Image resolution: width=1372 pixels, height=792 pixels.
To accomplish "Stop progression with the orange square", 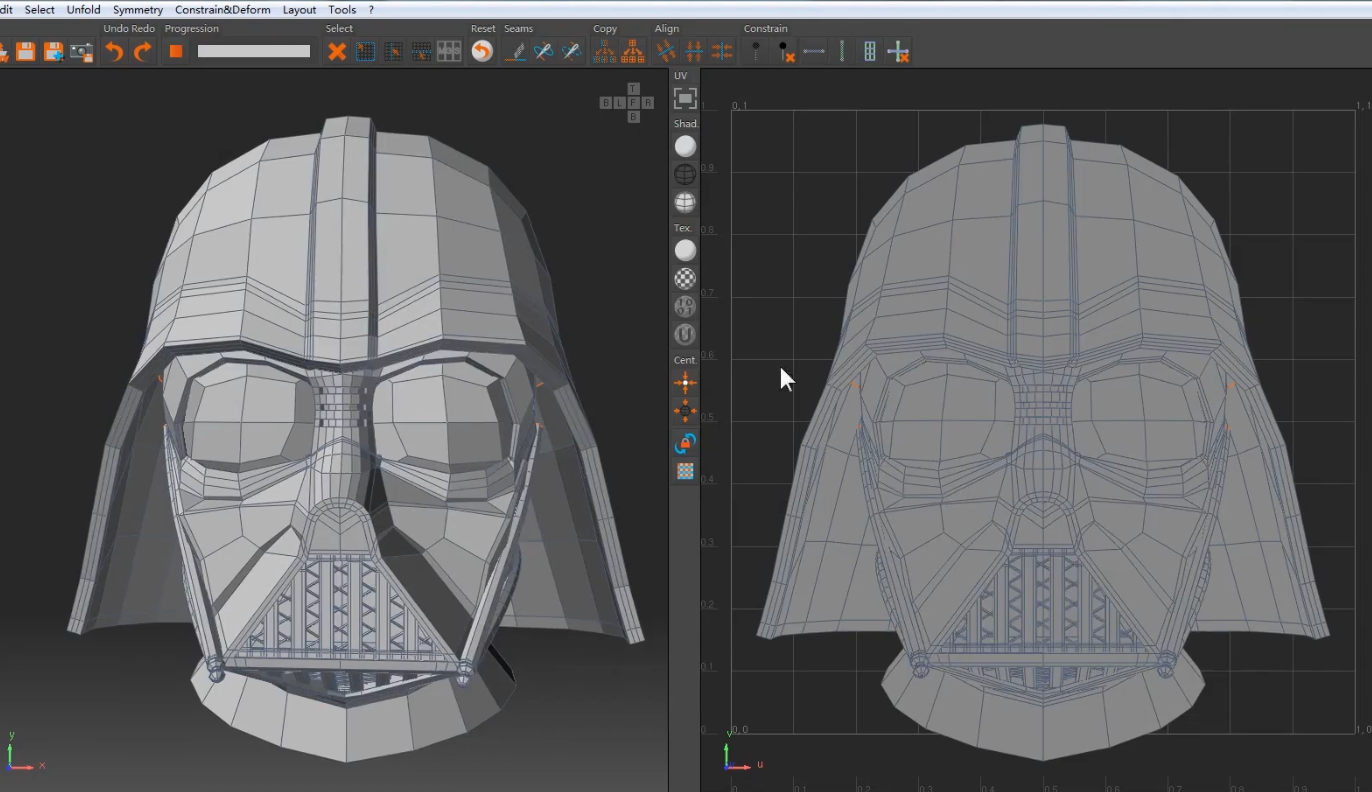I will pos(176,51).
